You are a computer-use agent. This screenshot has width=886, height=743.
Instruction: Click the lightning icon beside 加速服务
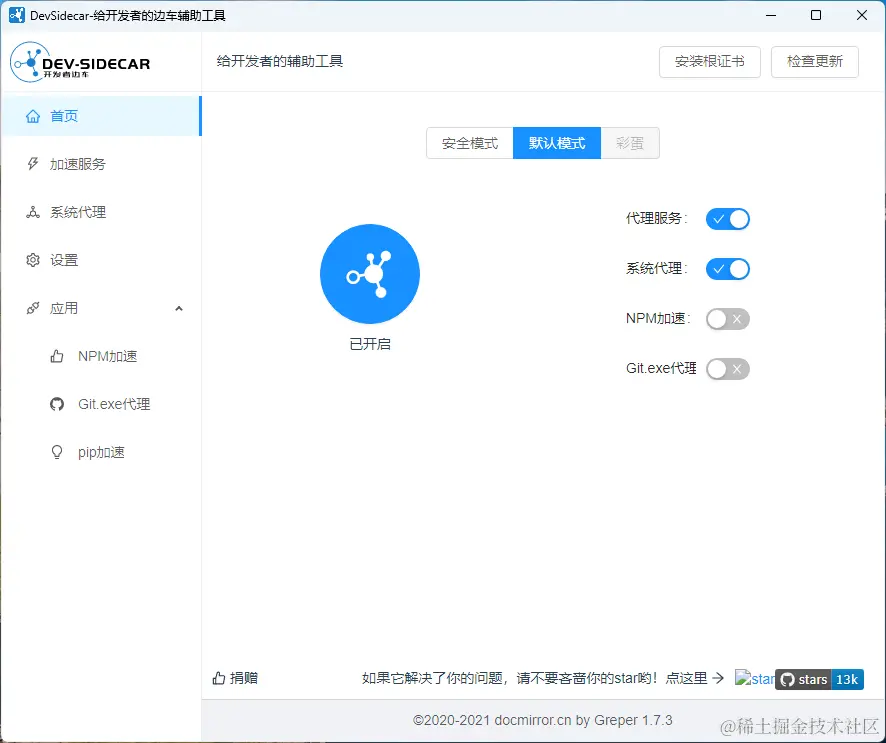(x=33, y=164)
